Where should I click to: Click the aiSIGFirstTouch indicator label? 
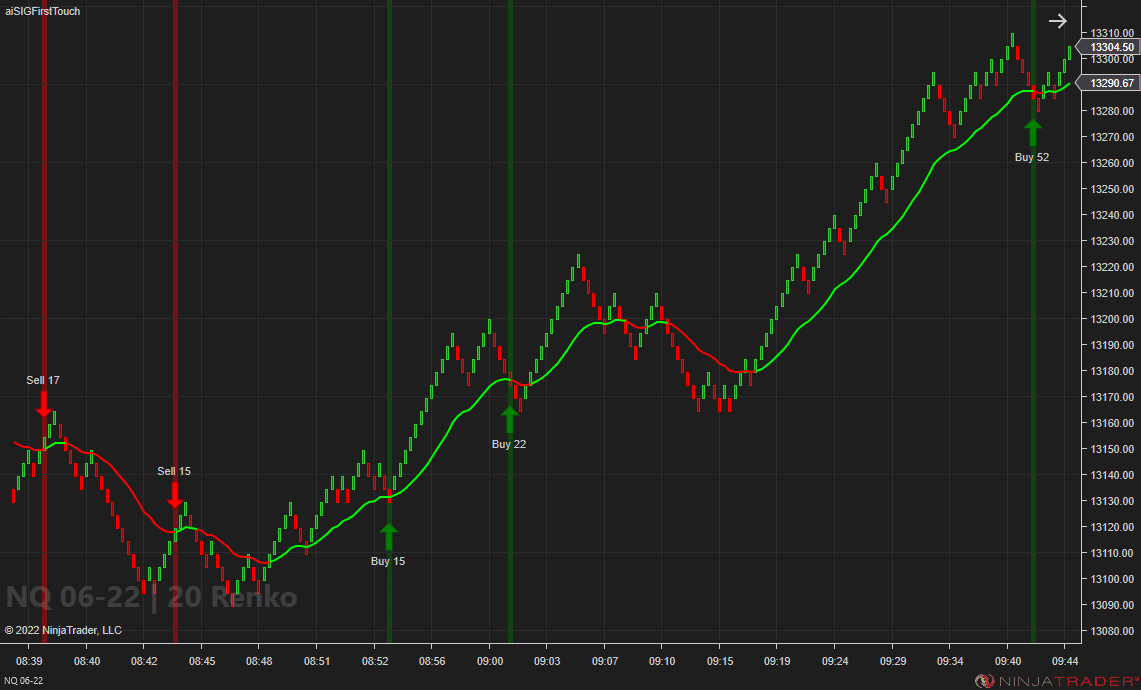[40, 11]
